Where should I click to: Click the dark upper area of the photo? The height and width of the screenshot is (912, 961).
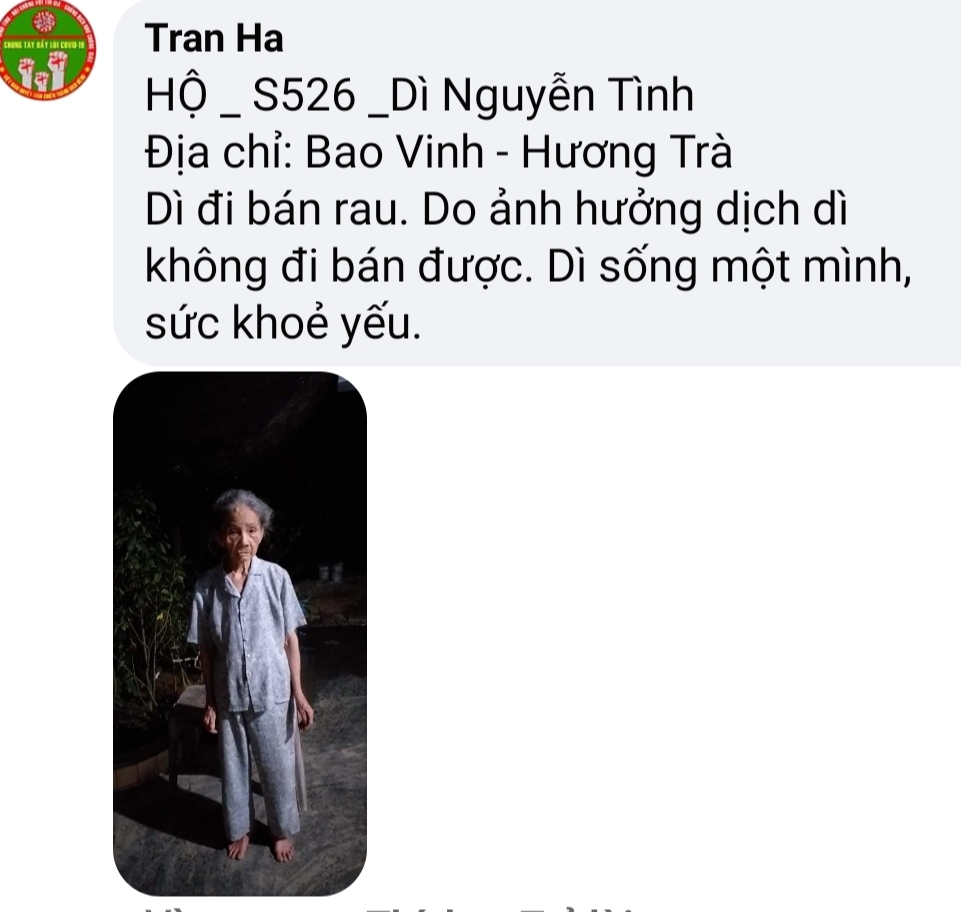pos(240,429)
